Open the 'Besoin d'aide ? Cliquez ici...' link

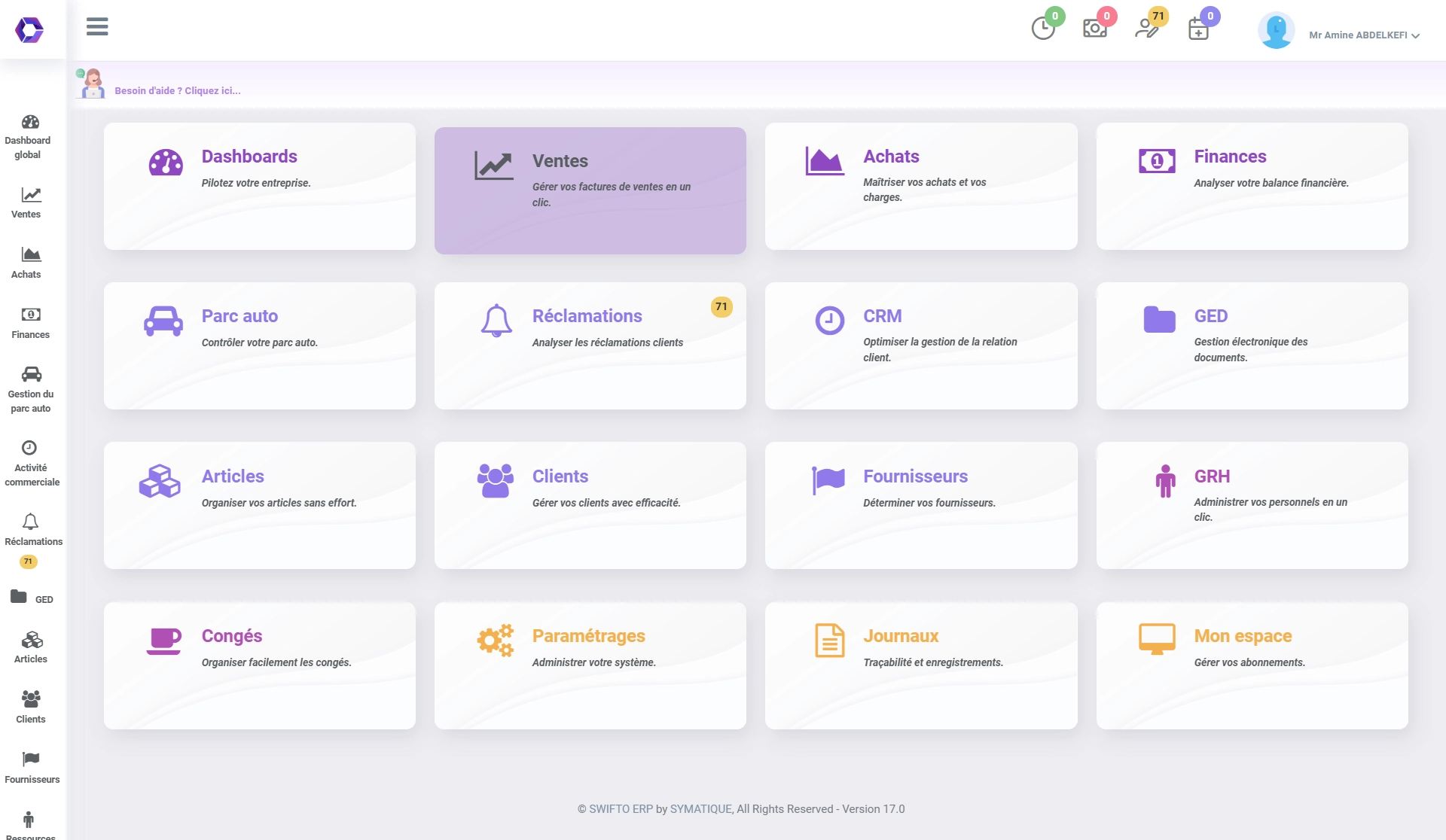pos(178,91)
